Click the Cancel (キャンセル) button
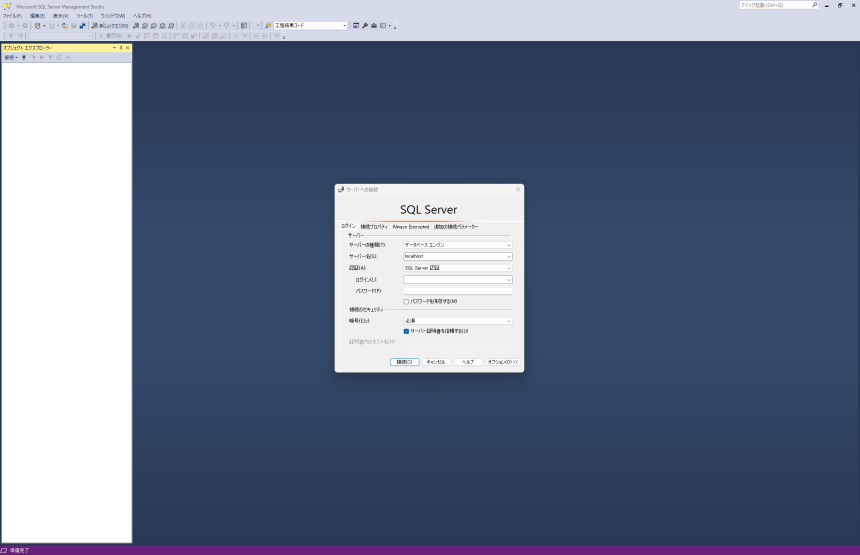The height and width of the screenshot is (555, 860). coord(435,362)
